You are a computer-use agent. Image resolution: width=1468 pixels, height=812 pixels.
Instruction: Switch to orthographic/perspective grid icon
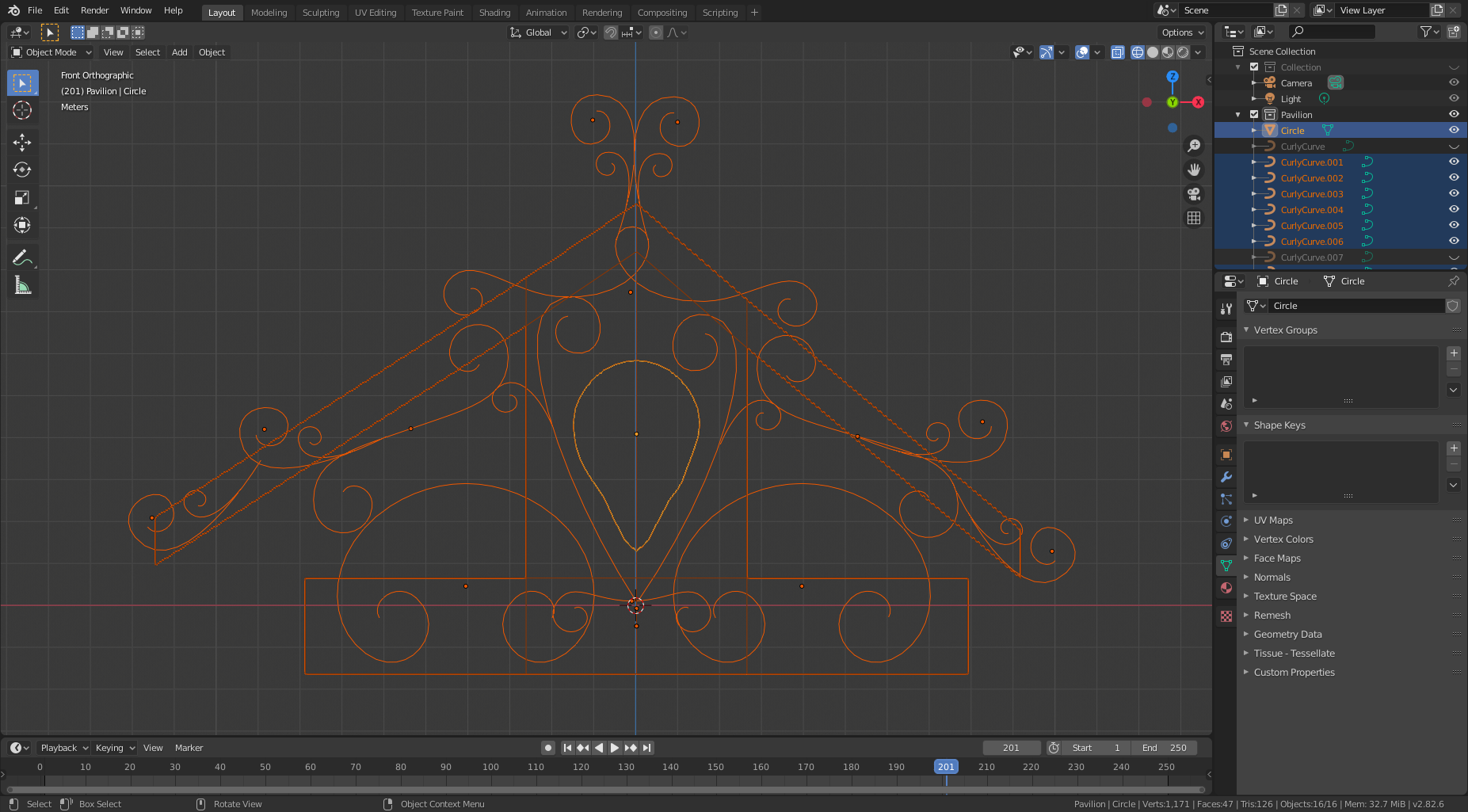tap(1194, 218)
